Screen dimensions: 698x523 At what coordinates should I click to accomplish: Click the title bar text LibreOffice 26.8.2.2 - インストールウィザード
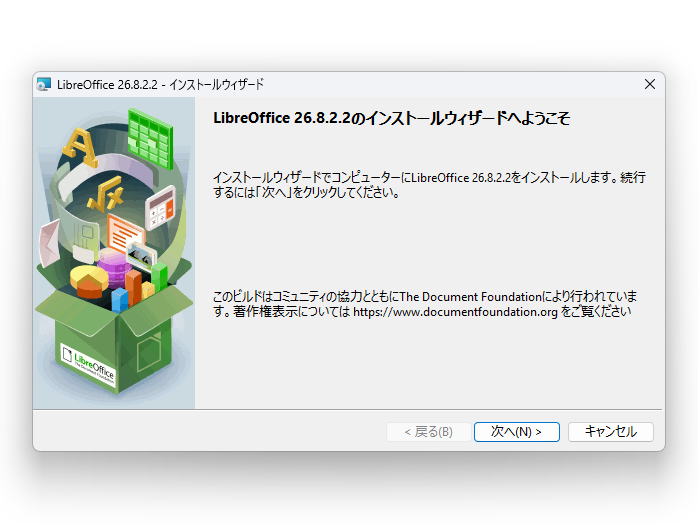coord(160,84)
